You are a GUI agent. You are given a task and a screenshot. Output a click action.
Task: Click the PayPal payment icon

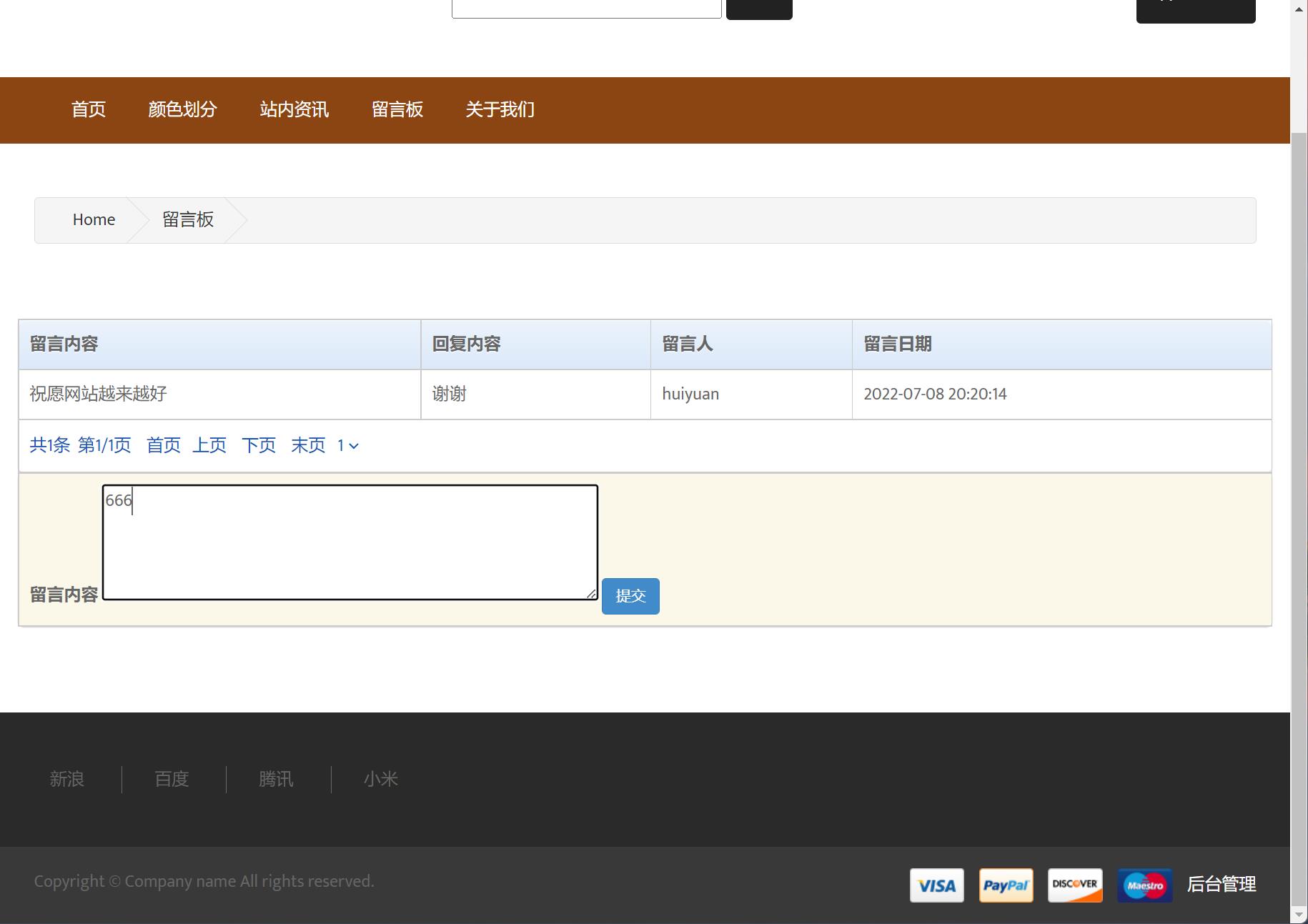tap(1006, 885)
